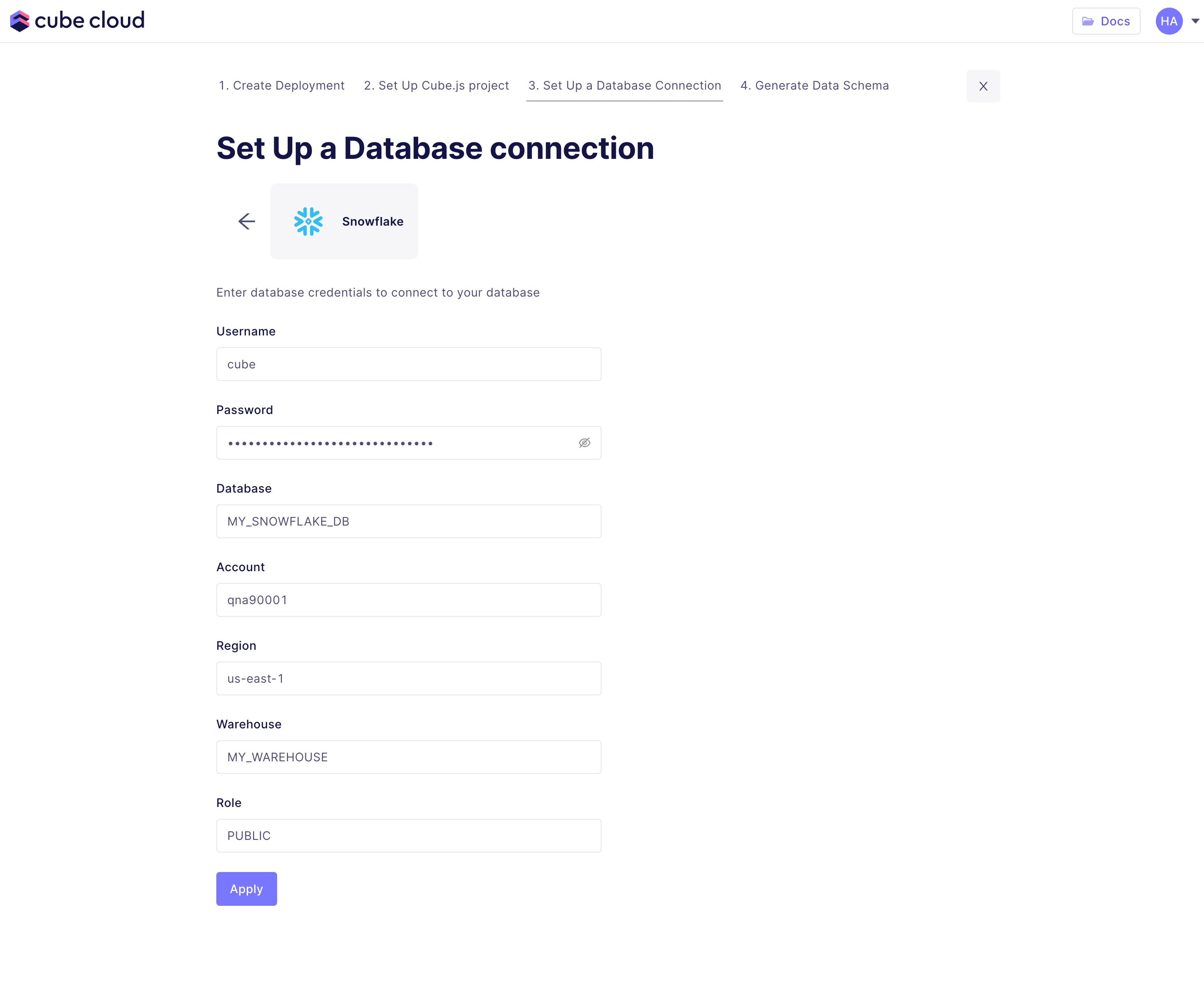Viewport: 1204px width, 981px height.
Task: Go to Generate Data Schema step
Action: click(814, 86)
